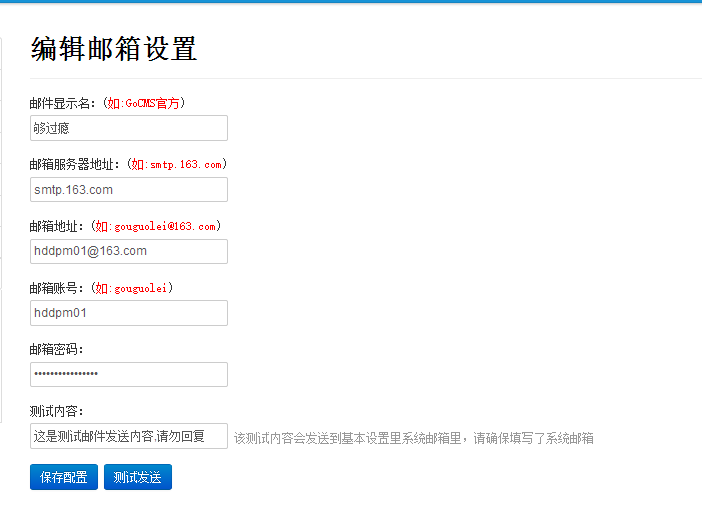
Task: Select the hddpm01@163.com email address field
Action: click(129, 252)
